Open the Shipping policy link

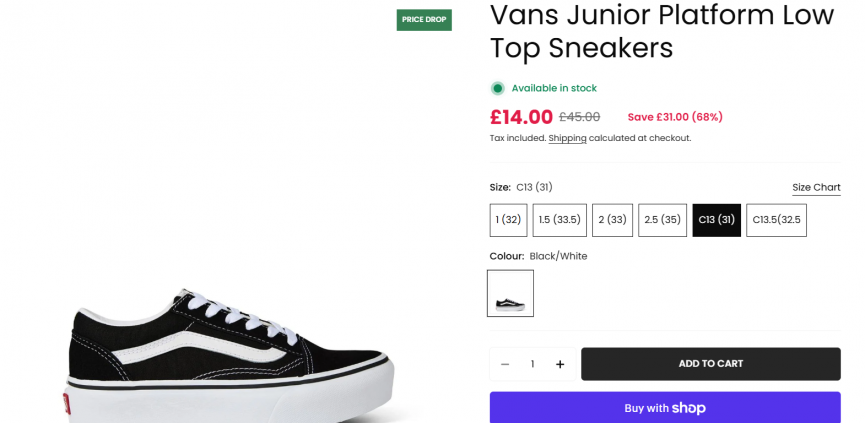point(567,138)
